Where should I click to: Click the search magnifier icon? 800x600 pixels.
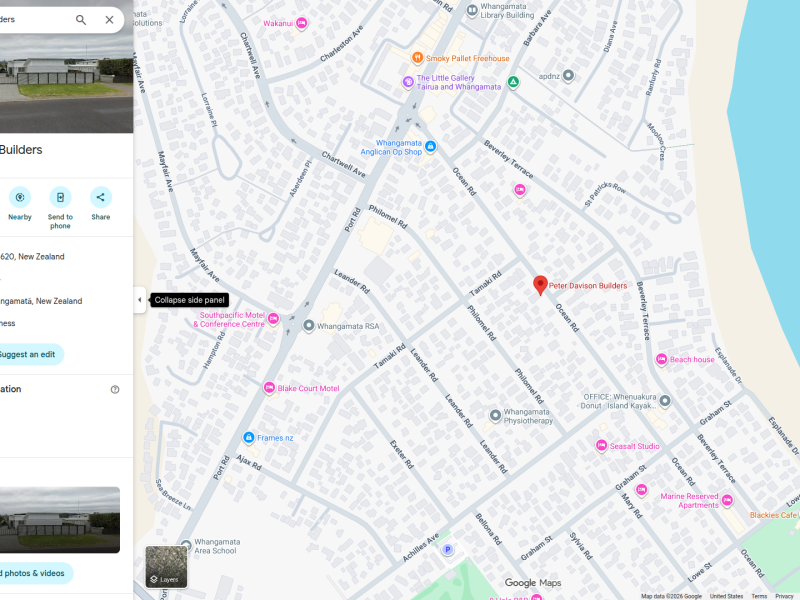[81, 20]
